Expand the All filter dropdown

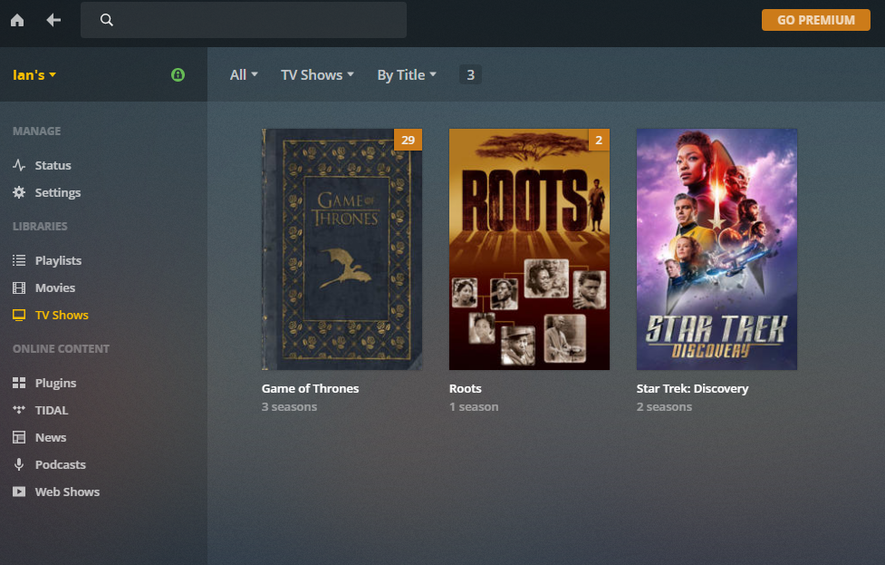click(244, 75)
